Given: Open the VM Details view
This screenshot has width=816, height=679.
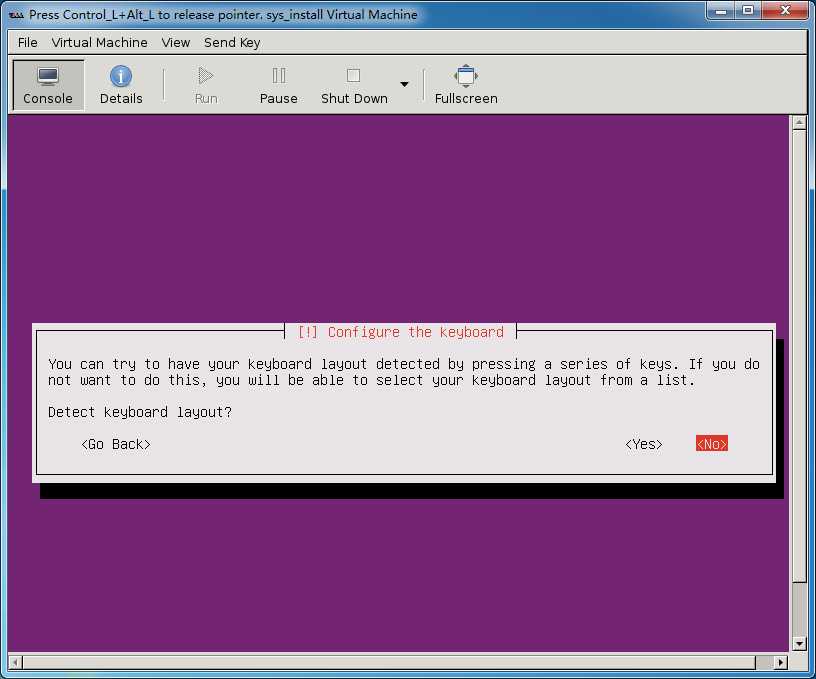Looking at the screenshot, I should [121, 85].
